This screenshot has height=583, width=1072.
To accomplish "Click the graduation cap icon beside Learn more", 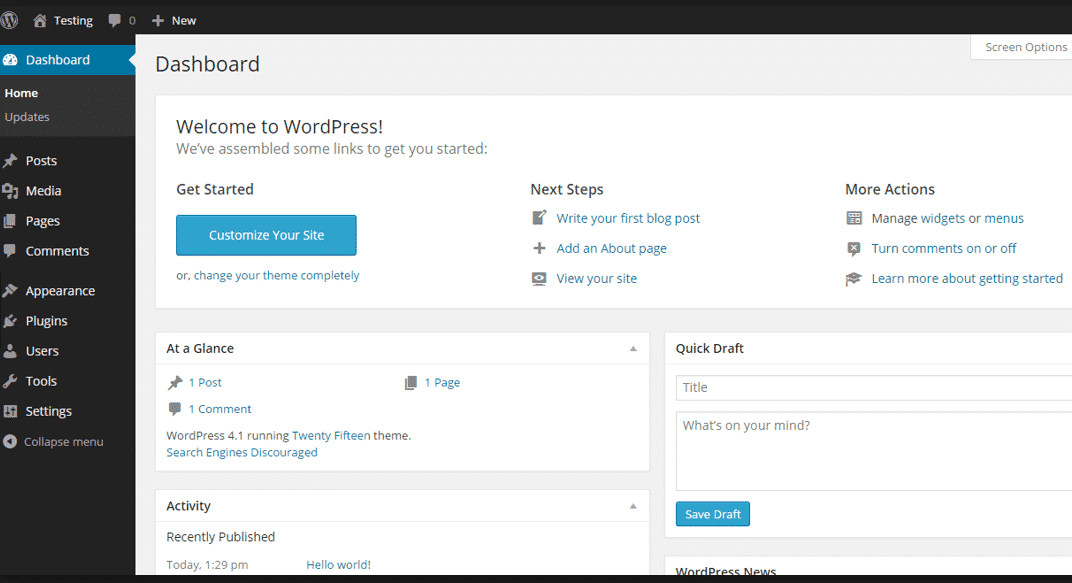I will tap(854, 279).
